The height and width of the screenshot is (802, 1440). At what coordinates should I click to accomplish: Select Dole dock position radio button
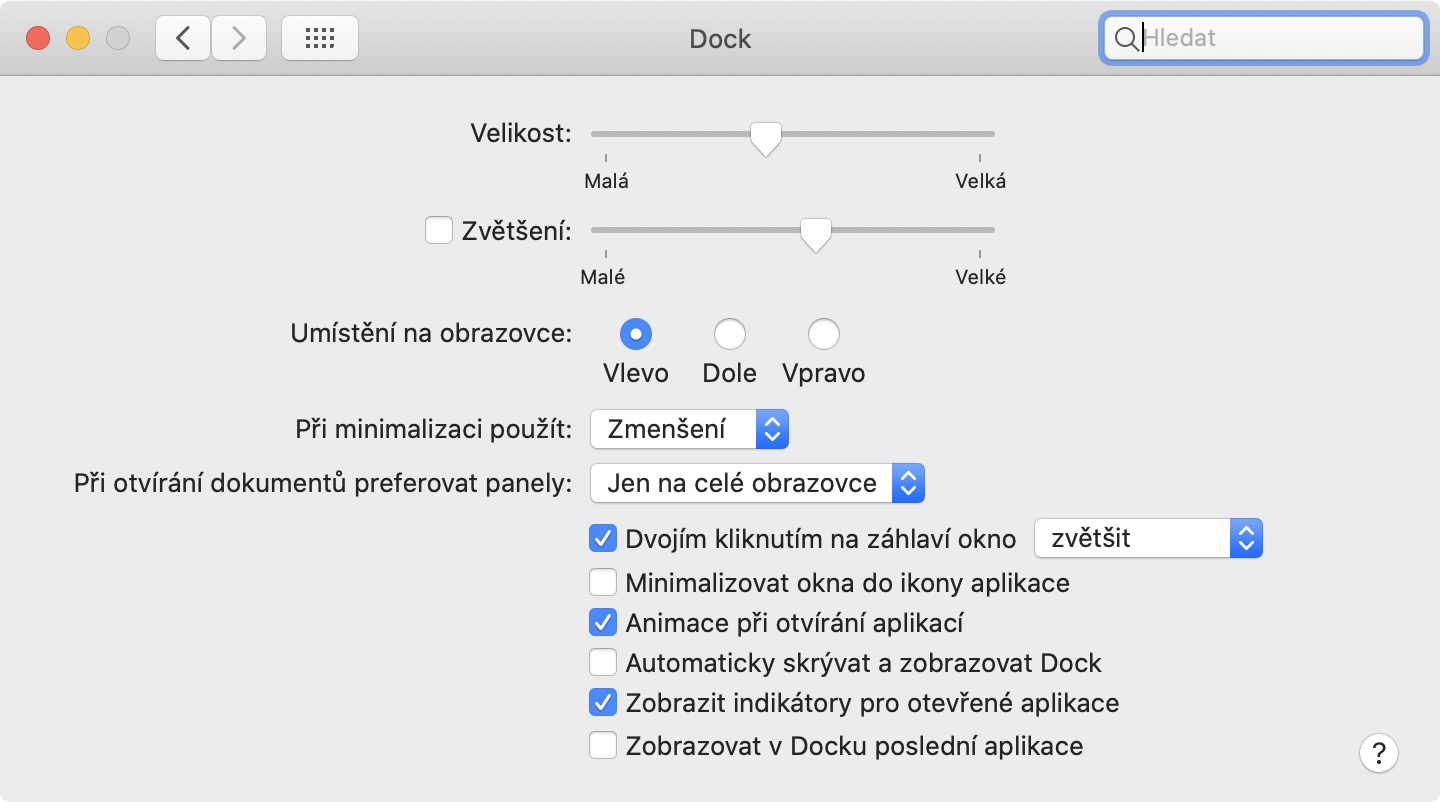point(729,334)
